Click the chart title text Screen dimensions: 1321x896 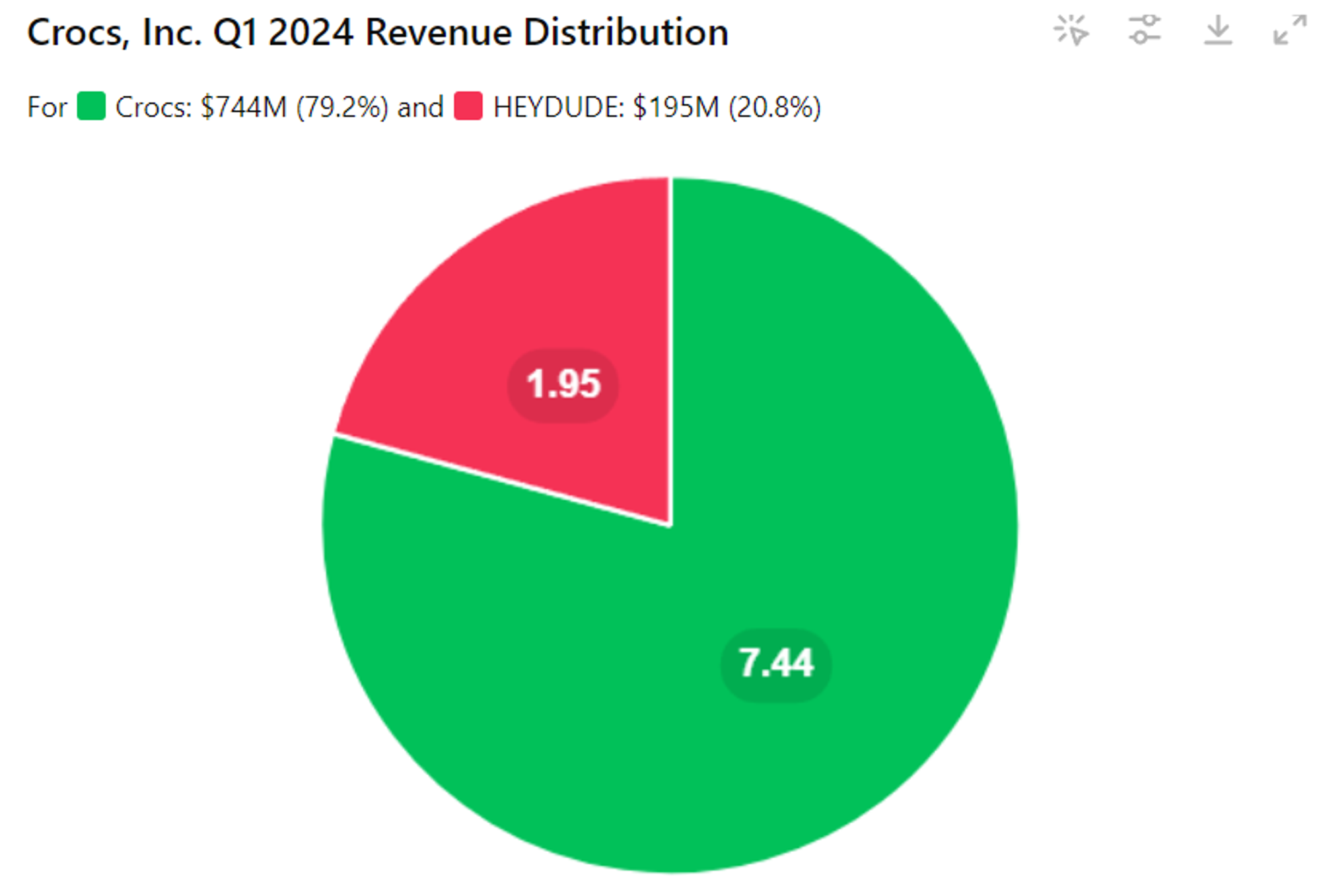pyautogui.click(x=377, y=32)
